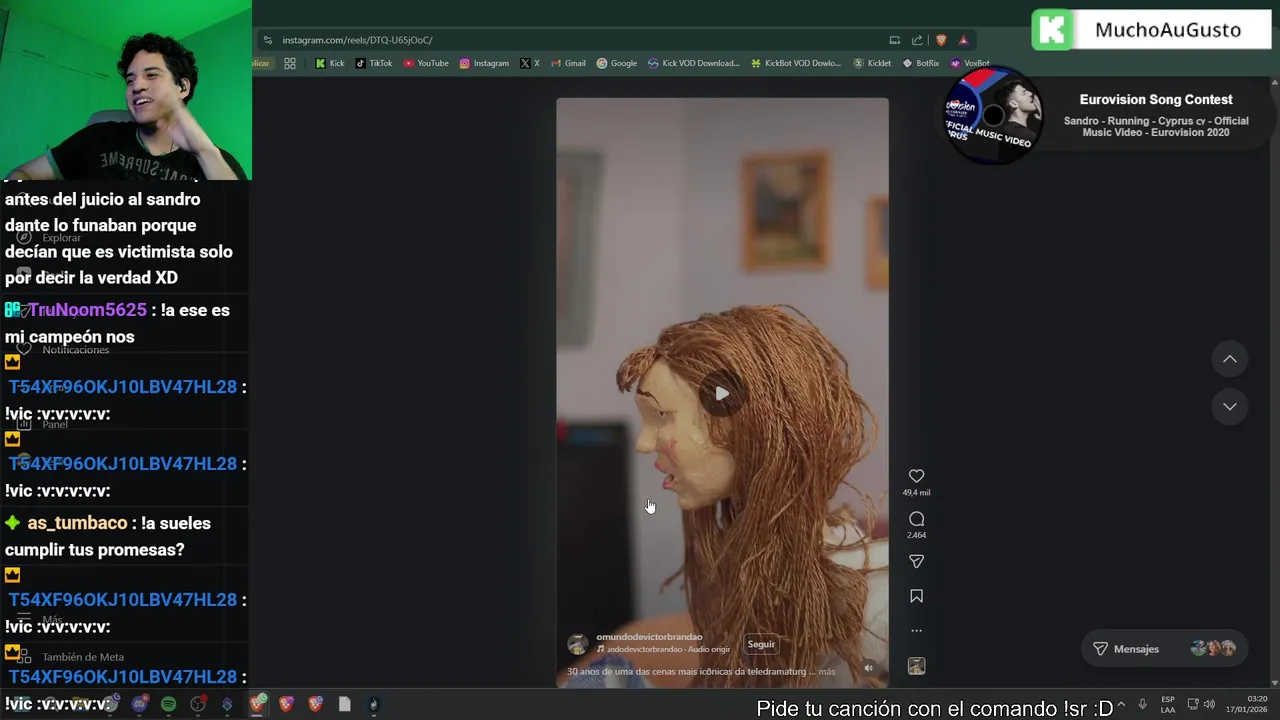Open the Gmail bookmark

[x=568, y=63]
